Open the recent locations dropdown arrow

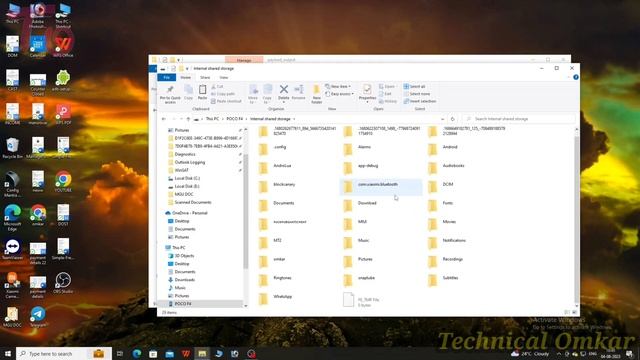(x=180, y=119)
